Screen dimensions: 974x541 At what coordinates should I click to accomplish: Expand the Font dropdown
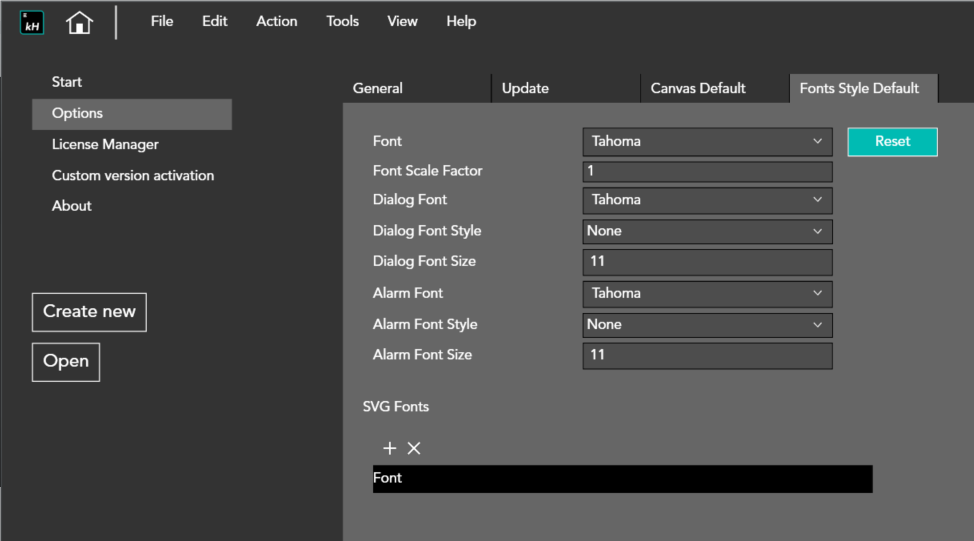pyautogui.click(x=707, y=142)
